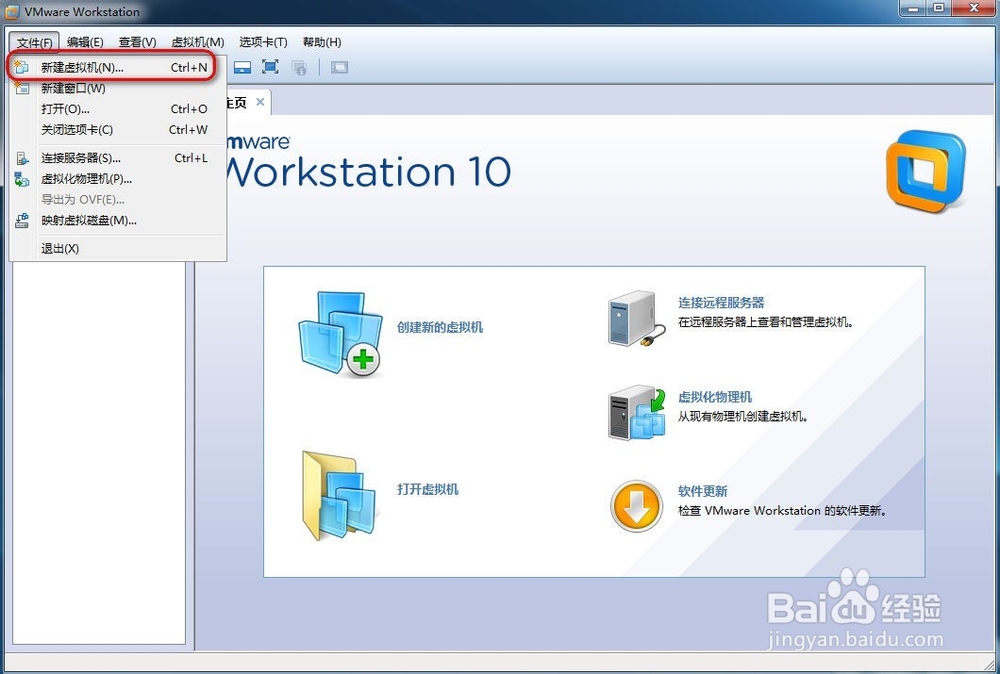1000x674 pixels.
Task: Choose 退出(X) to exit the program
Action: 117,249
